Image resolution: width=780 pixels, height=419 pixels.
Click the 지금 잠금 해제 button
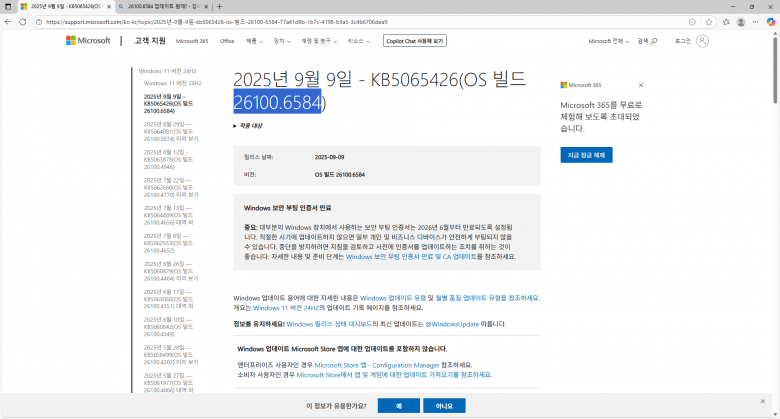[x=586, y=155]
